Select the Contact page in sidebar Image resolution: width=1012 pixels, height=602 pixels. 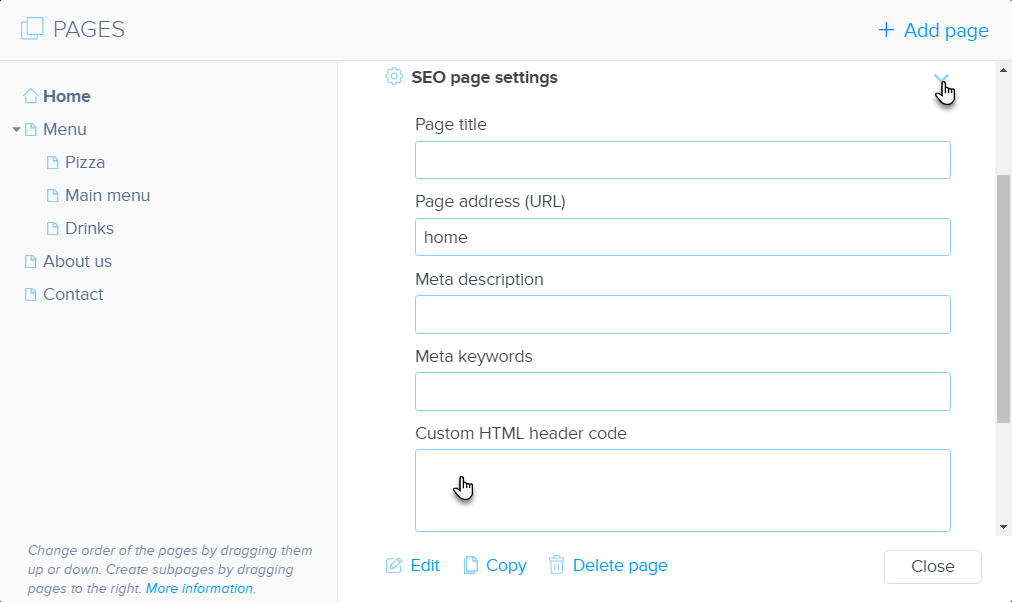[73, 294]
